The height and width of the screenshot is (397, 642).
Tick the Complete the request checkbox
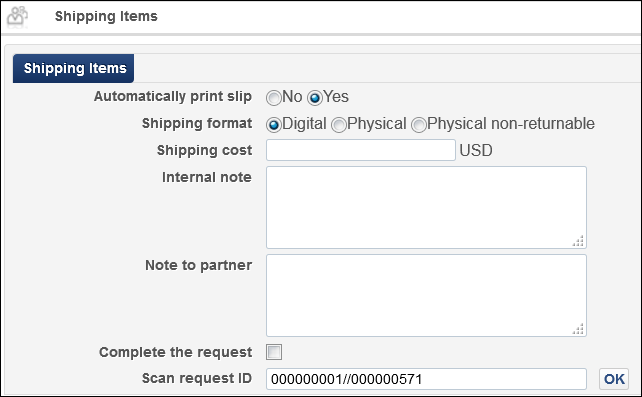274,352
